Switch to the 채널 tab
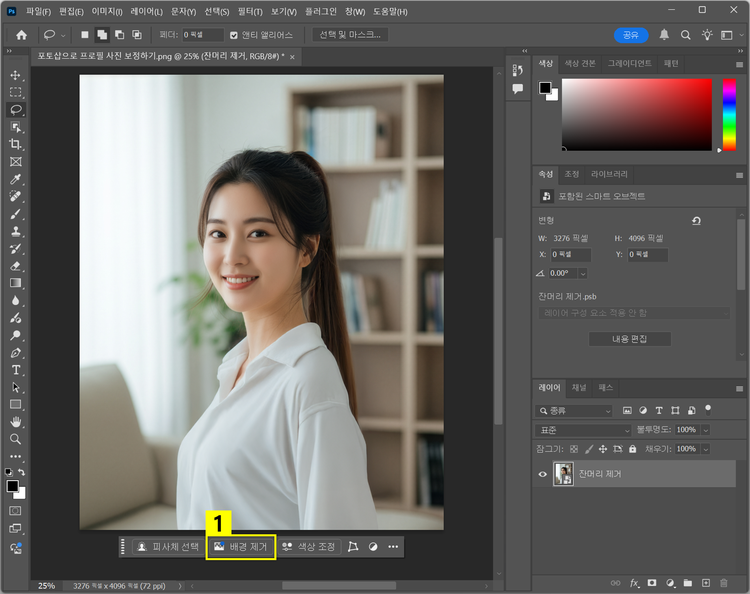Image resolution: width=750 pixels, height=594 pixels. click(x=579, y=386)
